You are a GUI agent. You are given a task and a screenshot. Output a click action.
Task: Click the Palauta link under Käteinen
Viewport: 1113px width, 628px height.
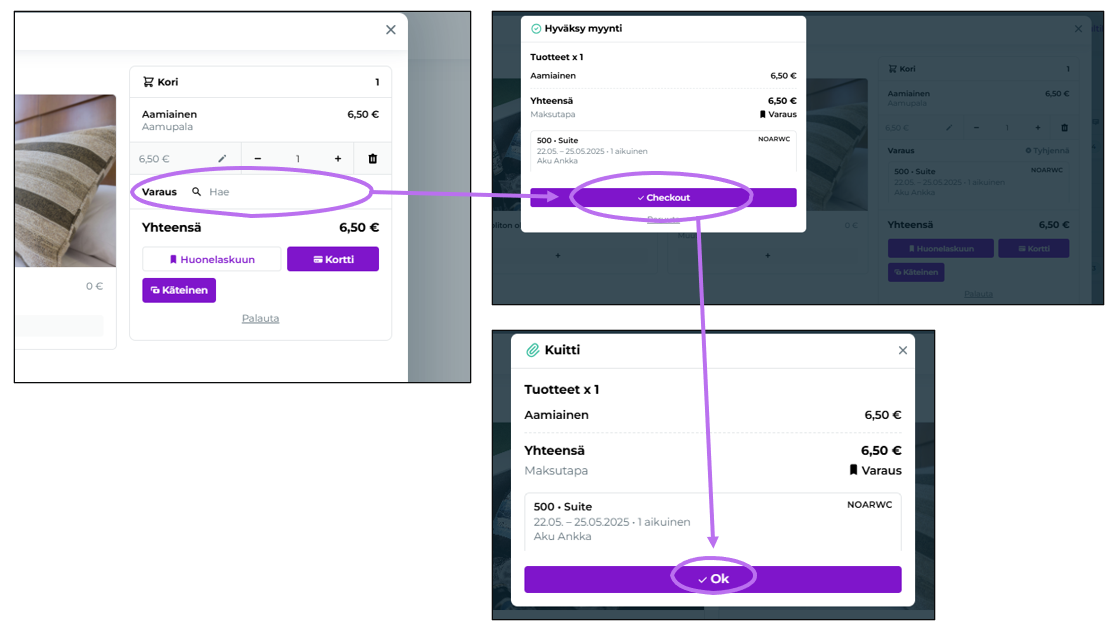point(260,319)
